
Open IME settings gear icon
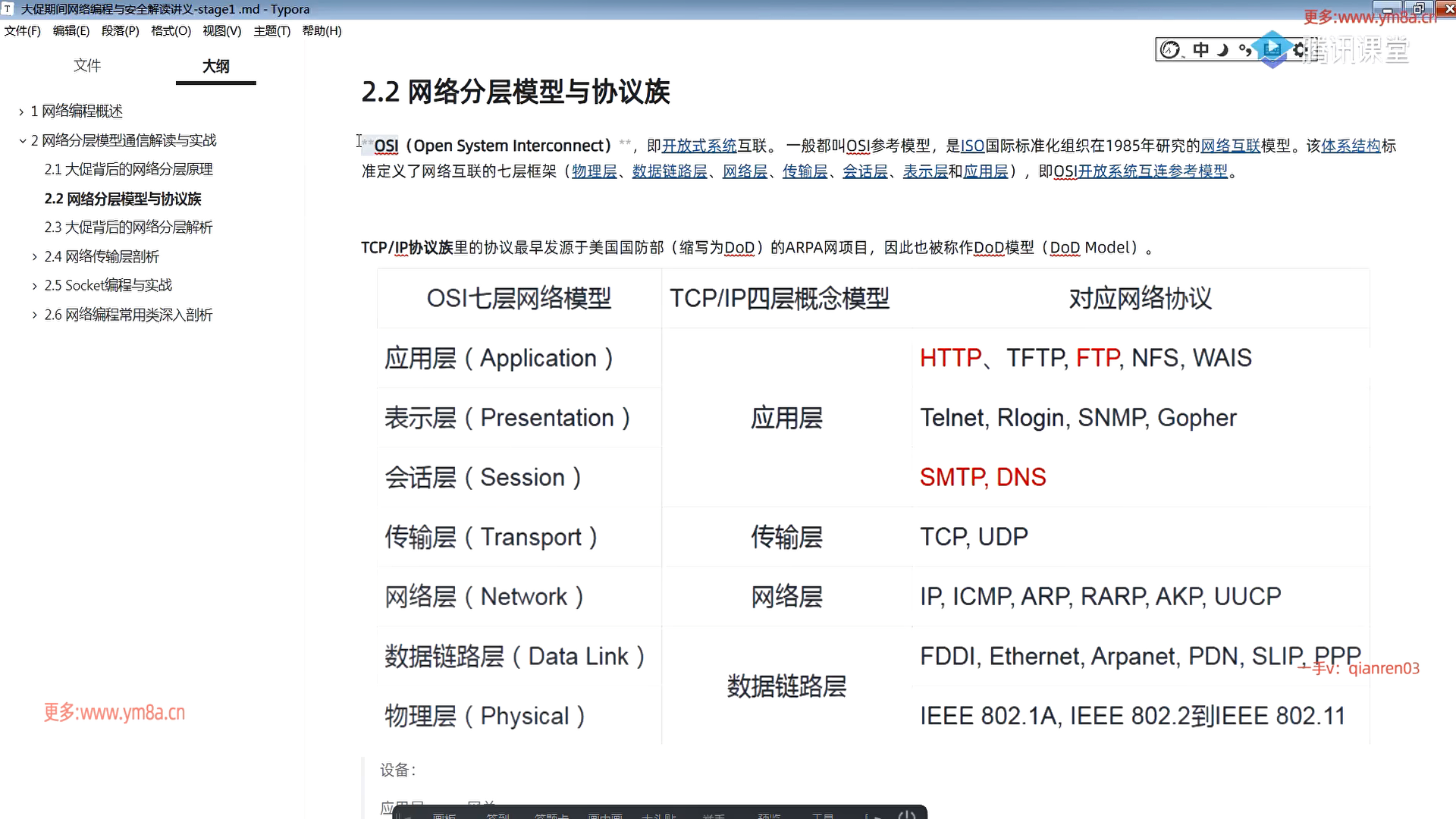tap(1300, 50)
